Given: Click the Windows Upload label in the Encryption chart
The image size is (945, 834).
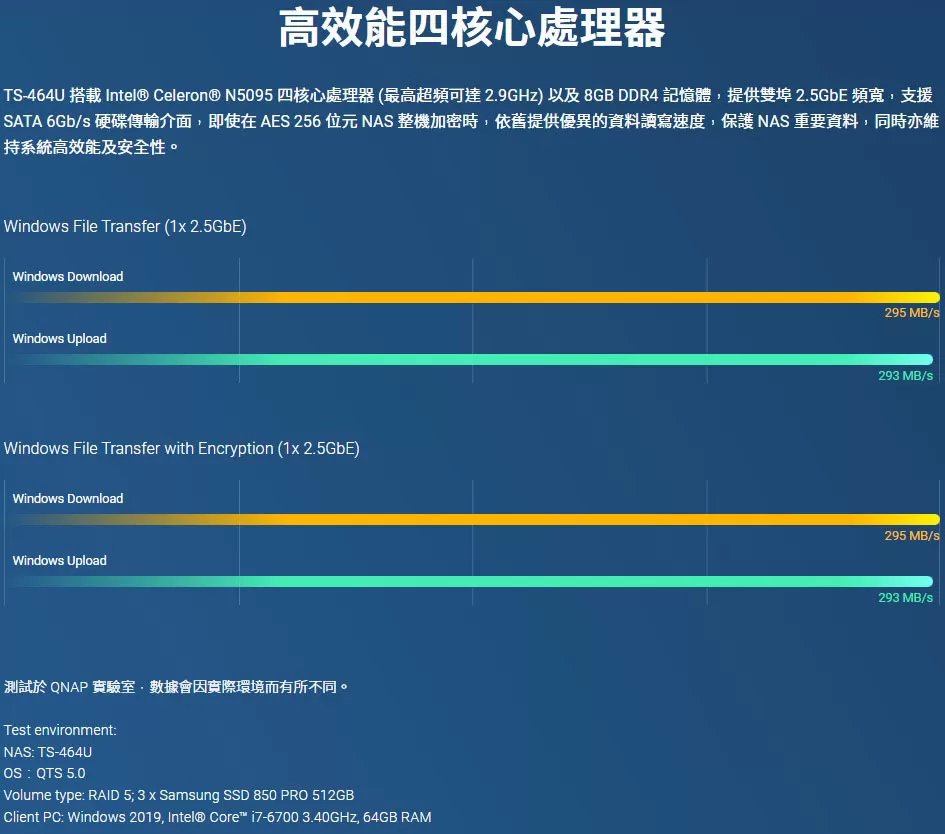Looking at the screenshot, I should [60, 560].
